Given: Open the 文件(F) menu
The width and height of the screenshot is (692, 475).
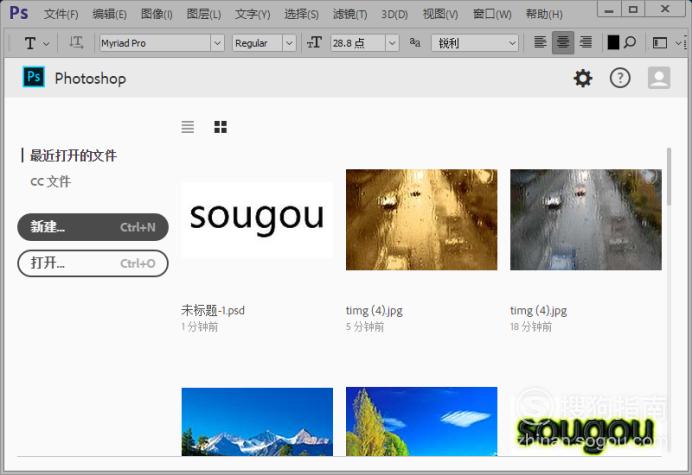Looking at the screenshot, I should [x=61, y=14].
